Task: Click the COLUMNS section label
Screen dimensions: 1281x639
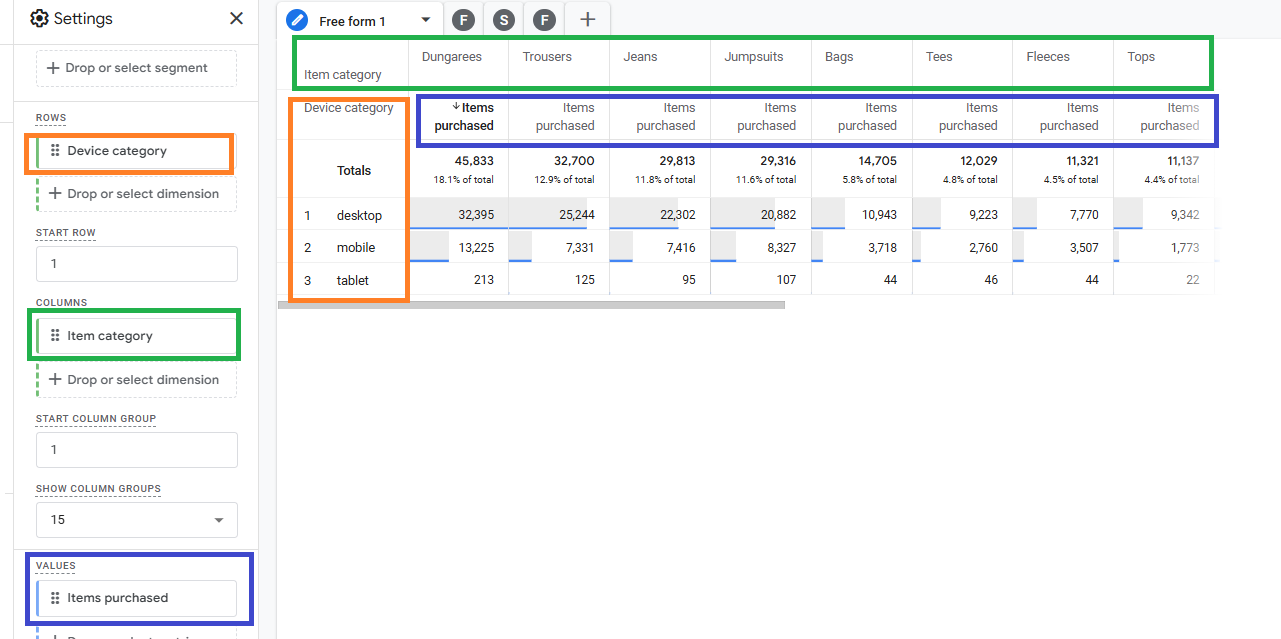Action: 62,303
